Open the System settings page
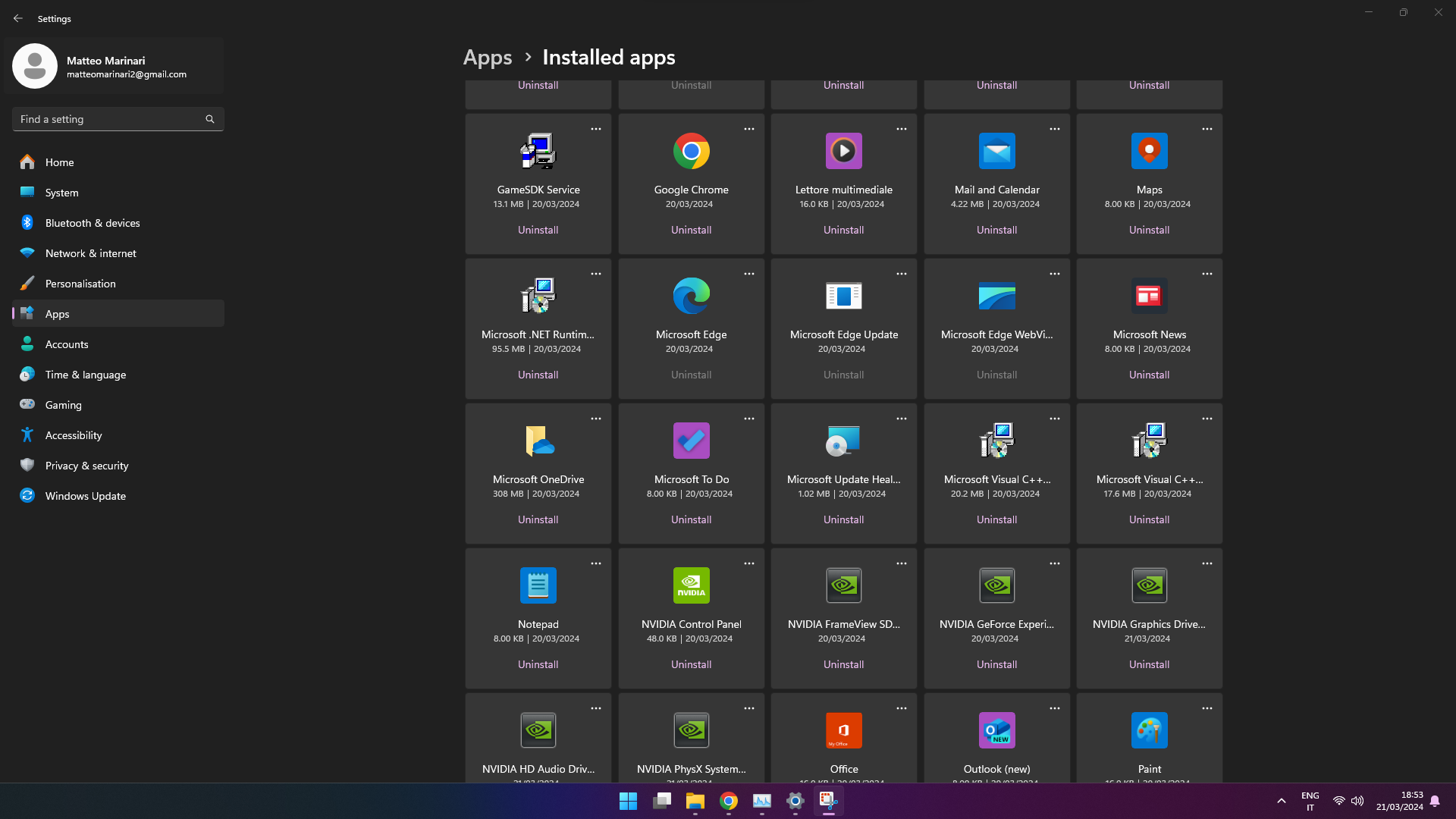The width and height of the screenshot is (1456, 819). click(118, 193)
